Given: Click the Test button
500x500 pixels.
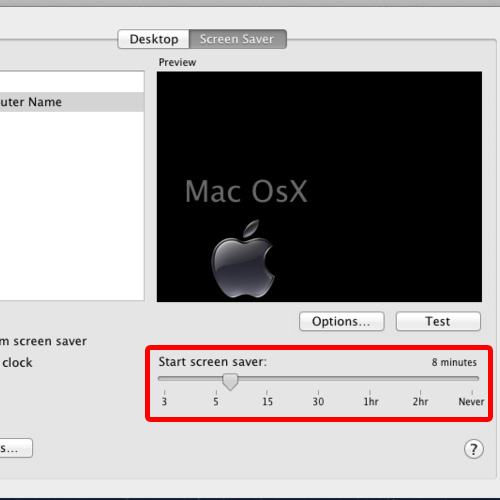Looking at the screenshot, I should click(438, 321).
